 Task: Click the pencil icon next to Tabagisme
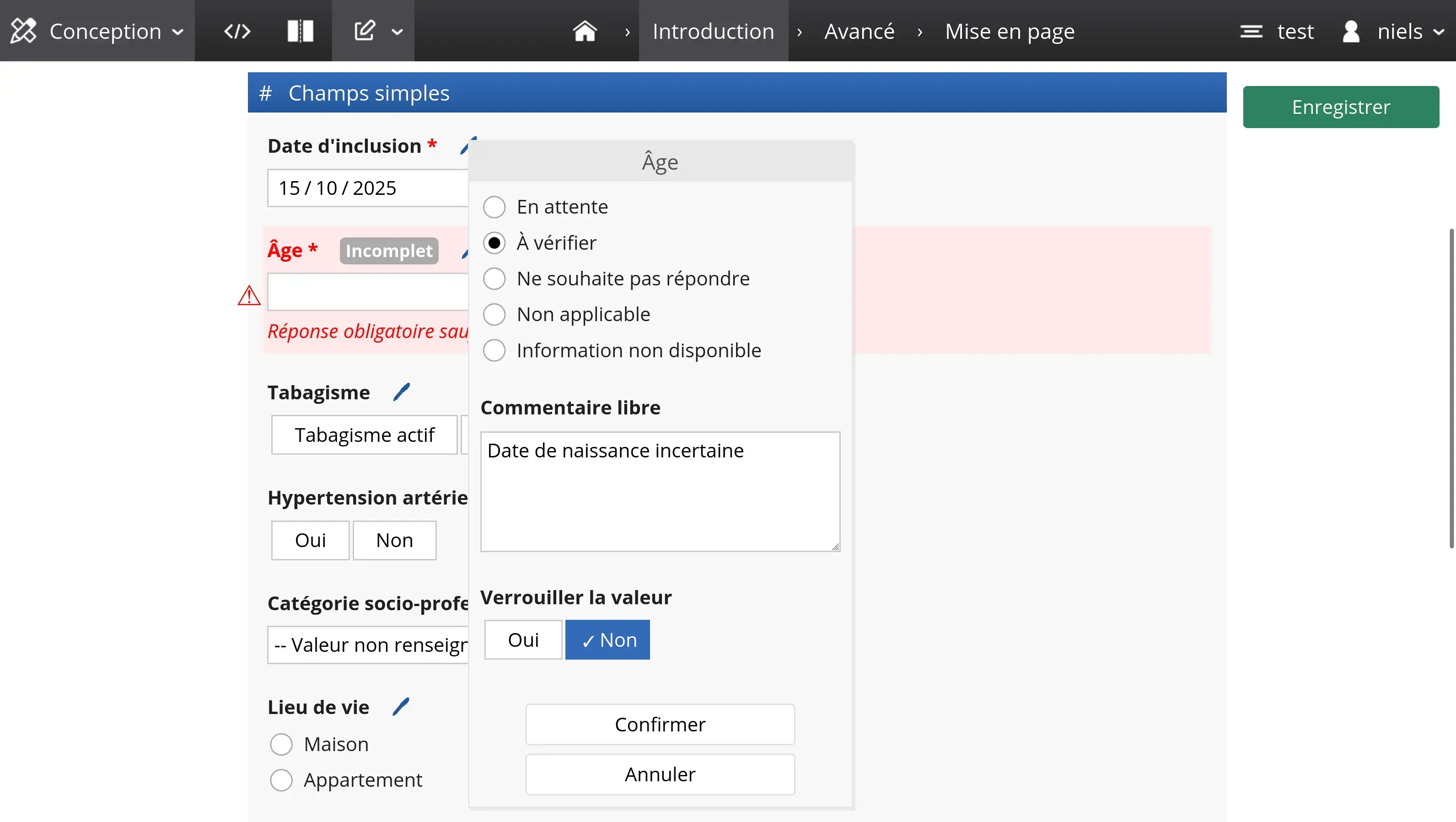[x=401, y=392]
